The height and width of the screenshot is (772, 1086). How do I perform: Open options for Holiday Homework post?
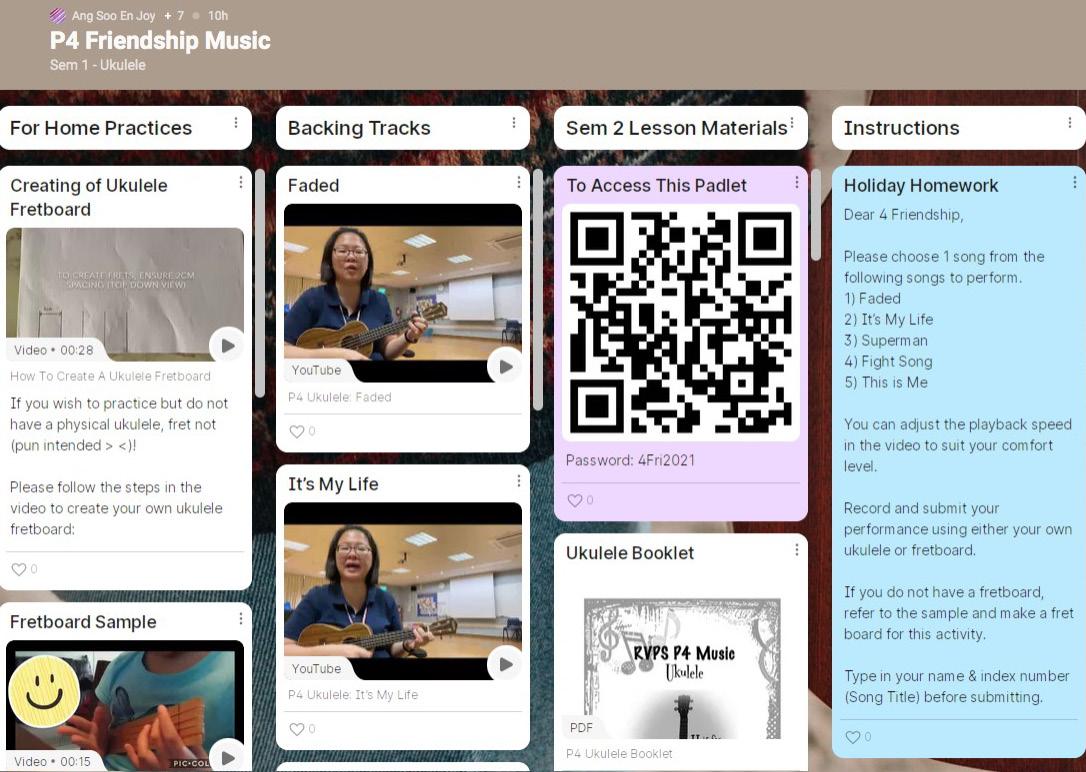1074,182
